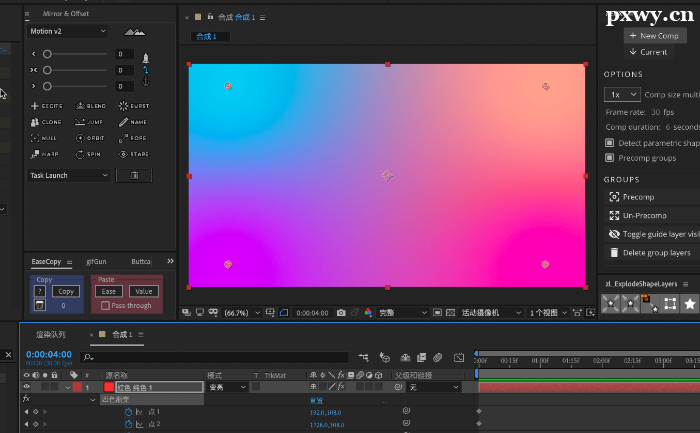Click the Blend tool in Motion v2
Screen dimensions: 700x433
tap(91, 106)
